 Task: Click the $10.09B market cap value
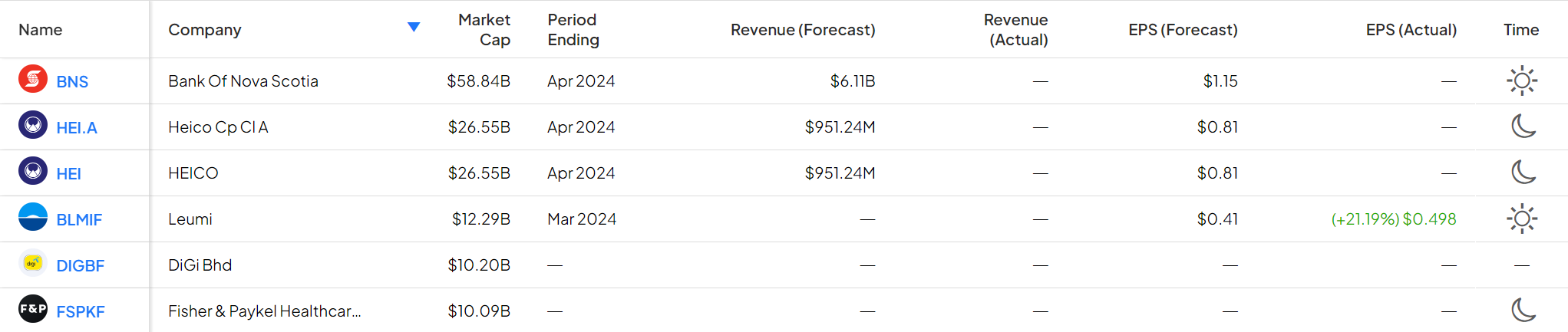pos(480,311)
